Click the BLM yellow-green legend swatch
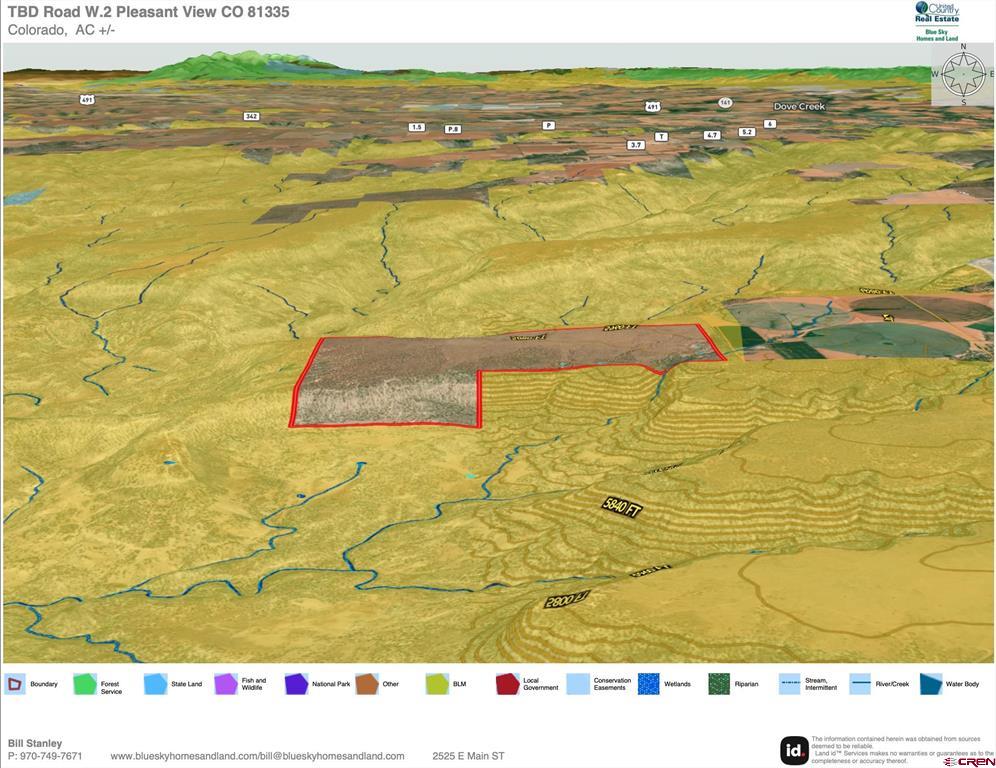This screenshot has height=768, width=996. [437, 684]
